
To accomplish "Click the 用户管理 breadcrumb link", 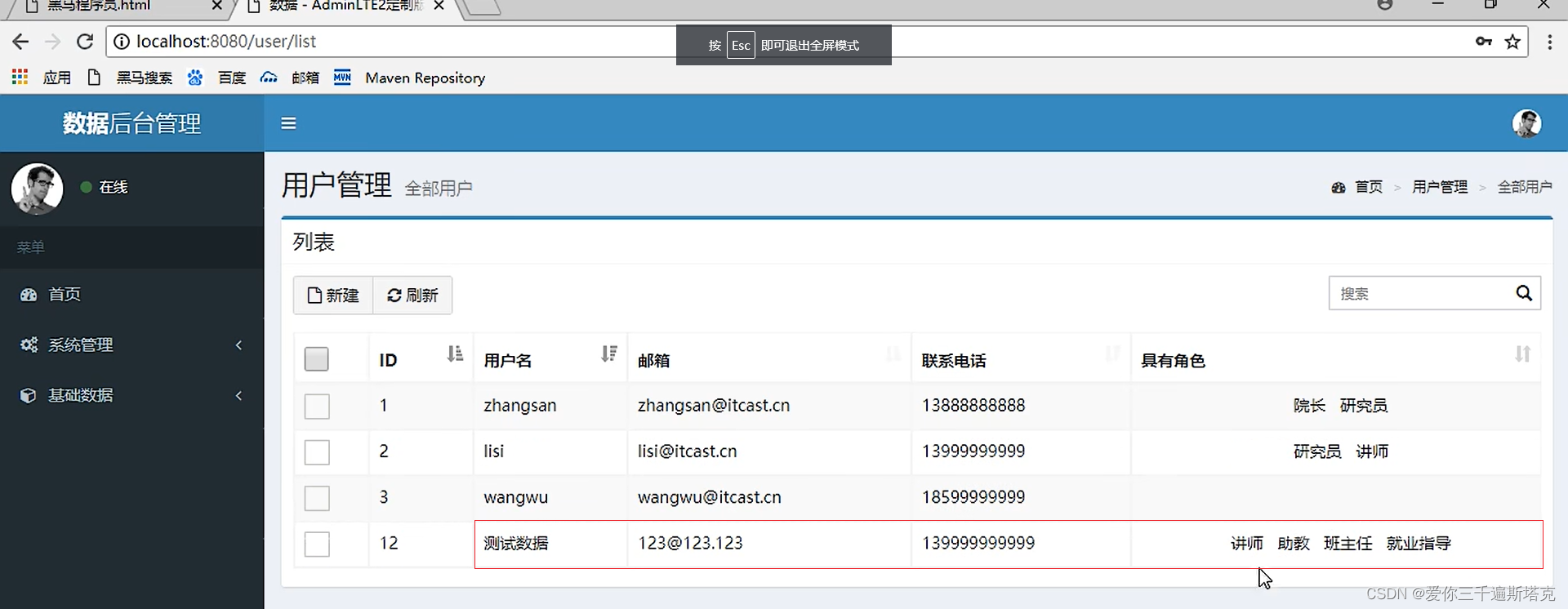I will (x=1440, y=188).
